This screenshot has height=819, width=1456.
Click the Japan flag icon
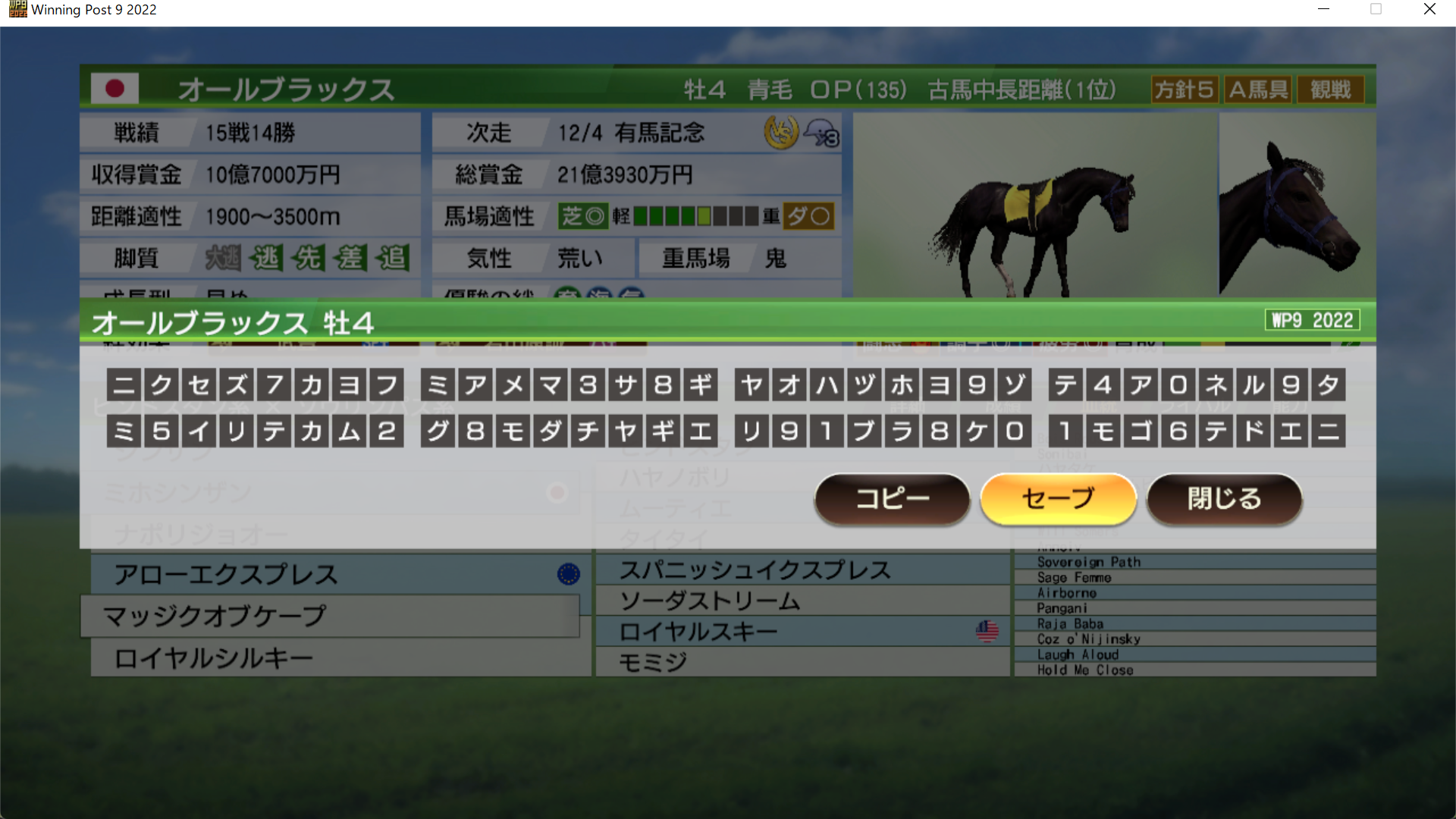pos(115,89)
